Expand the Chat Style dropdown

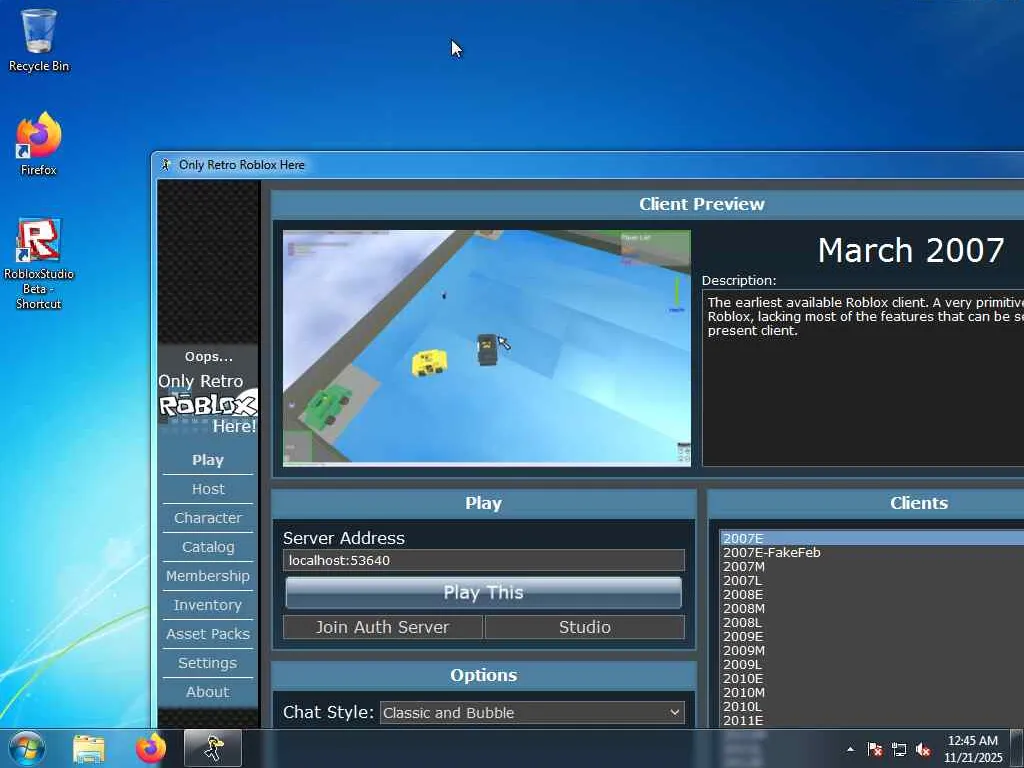click(x=532, y=712)
